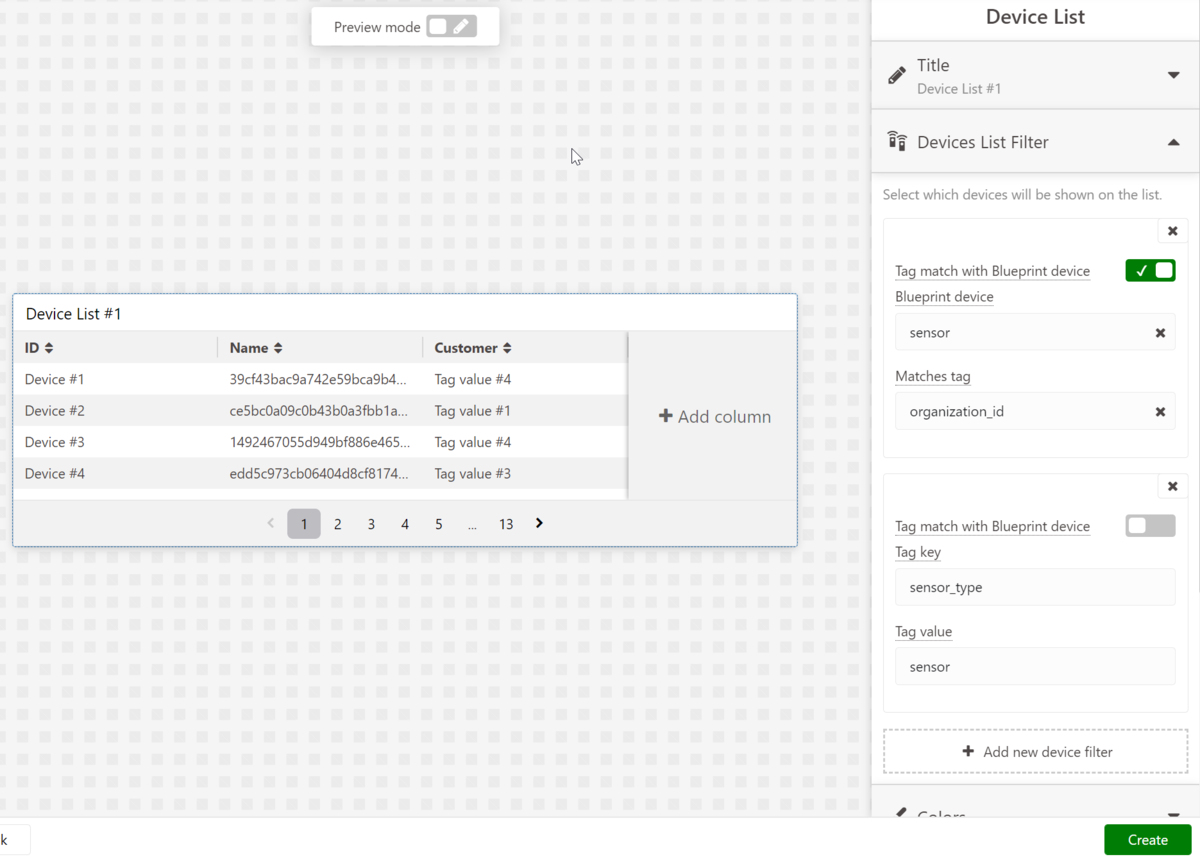Screen dimensions: 1200x857
Task: Sort table by Customer column
Action: (507, 348)
